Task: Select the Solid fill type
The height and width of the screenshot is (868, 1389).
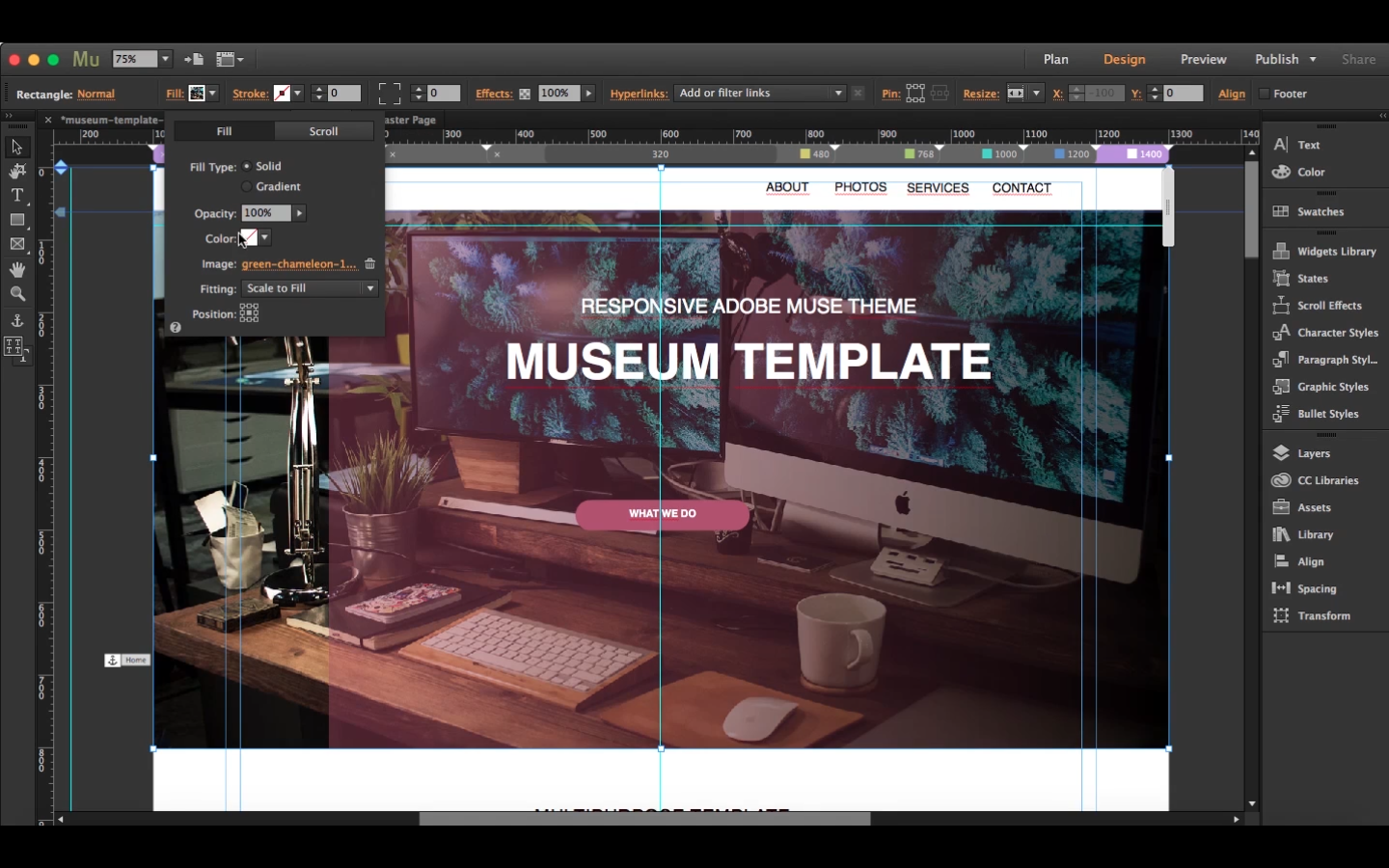Action: pyautogui.click(x=247, y=166)
